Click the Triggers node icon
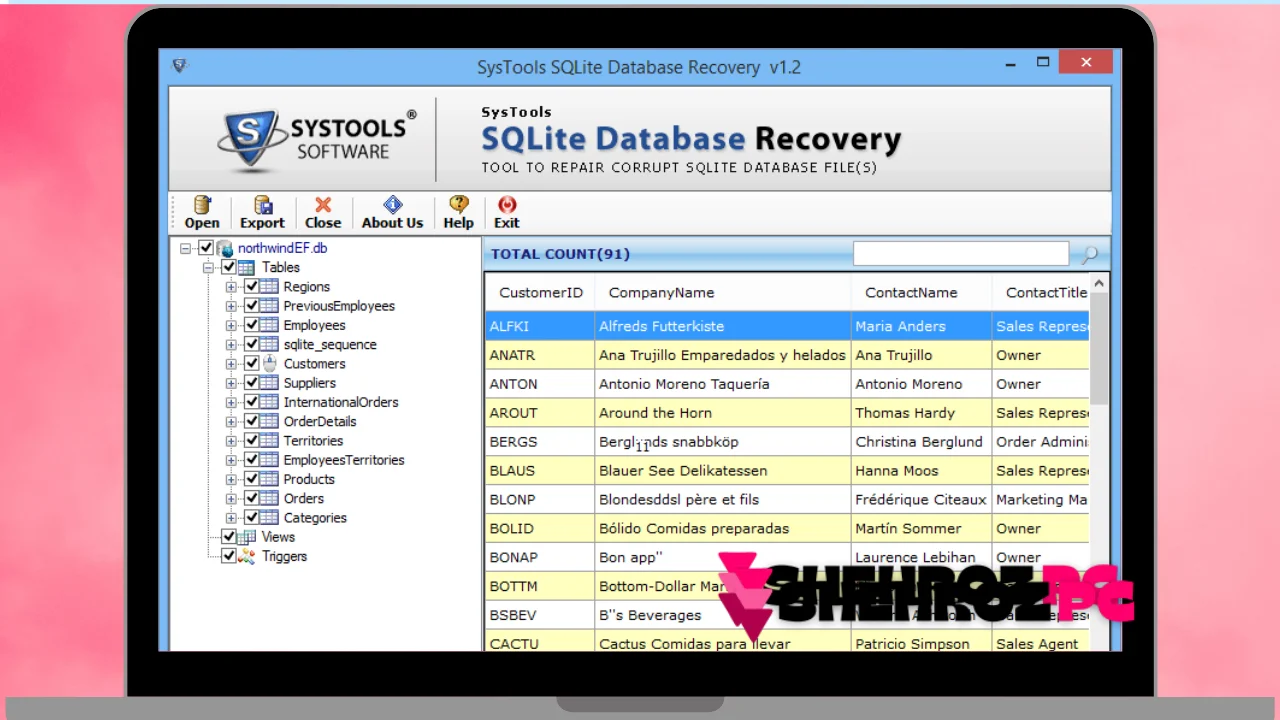1280x720 pixels. pyautogui.click(x=246, y=556)
